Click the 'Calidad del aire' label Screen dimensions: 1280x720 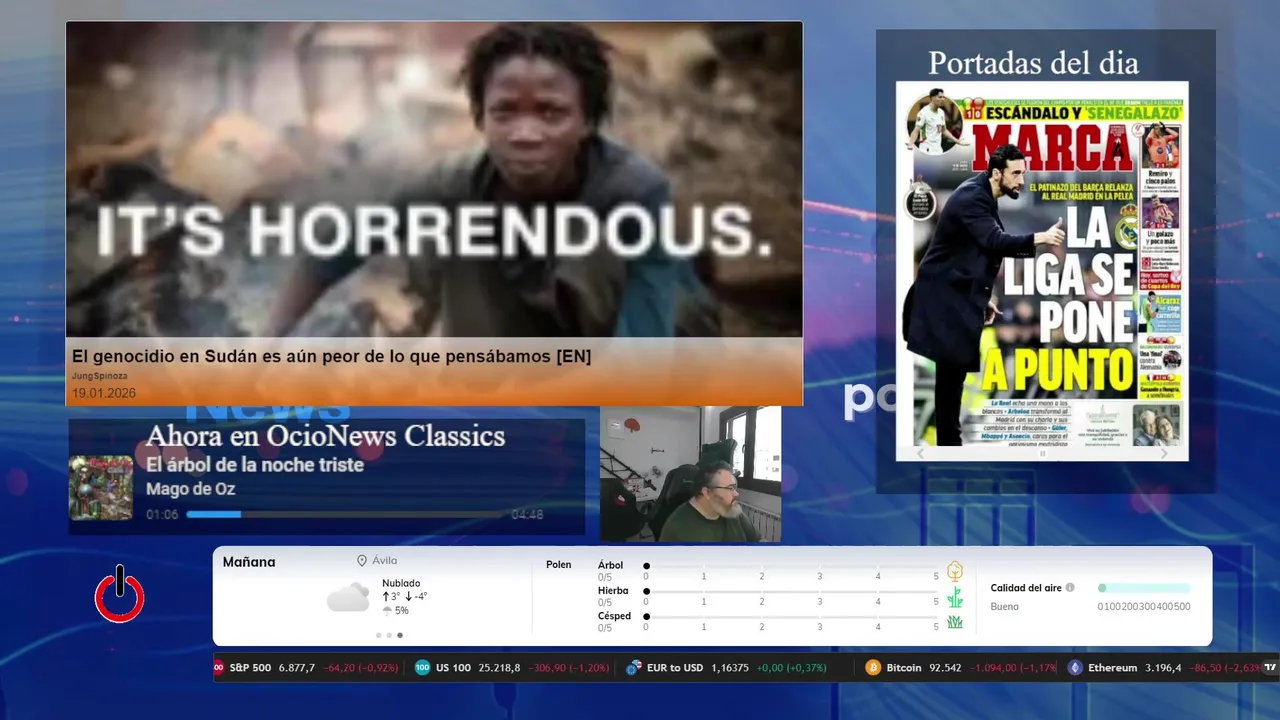point(1026,588)
